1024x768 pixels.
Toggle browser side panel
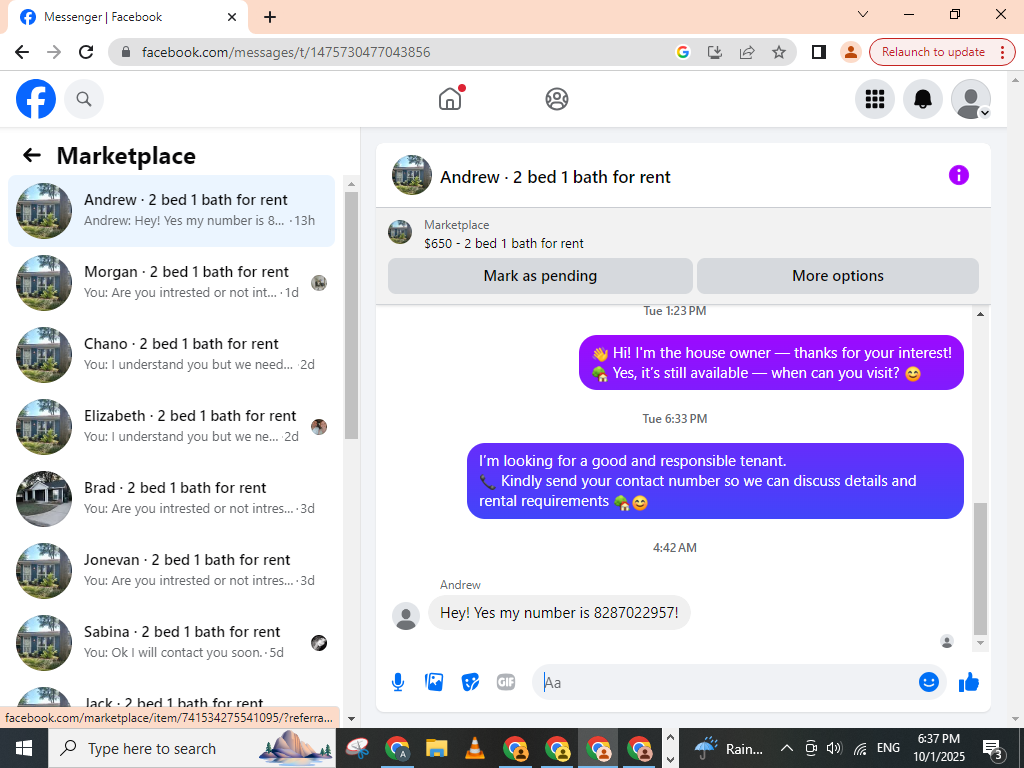pos(818,52)
